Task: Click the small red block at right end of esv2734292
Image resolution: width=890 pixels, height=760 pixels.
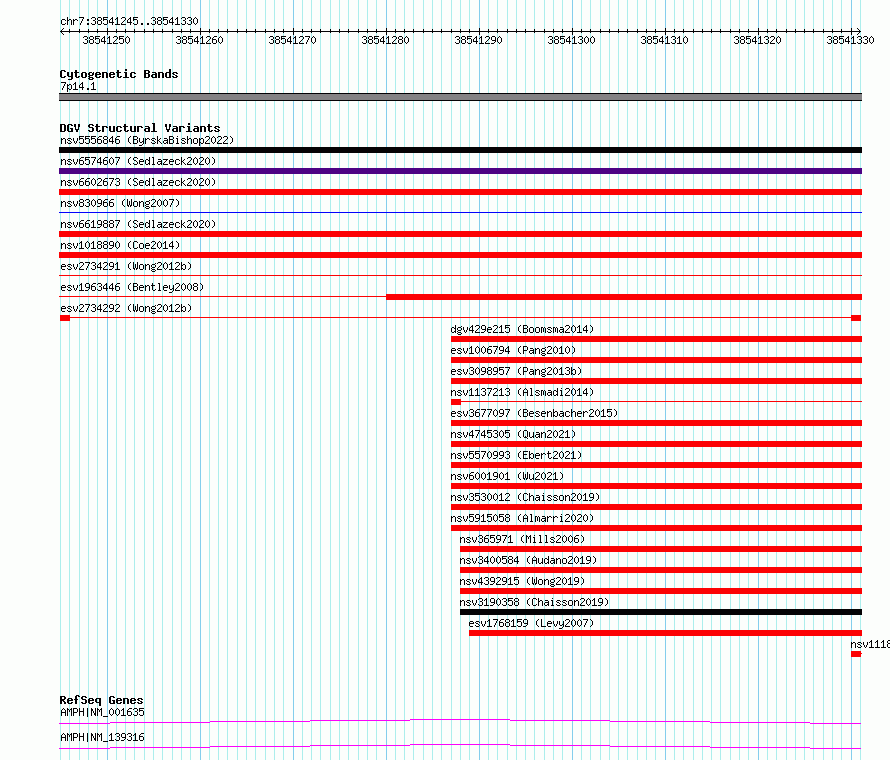Action: point(856,318)
